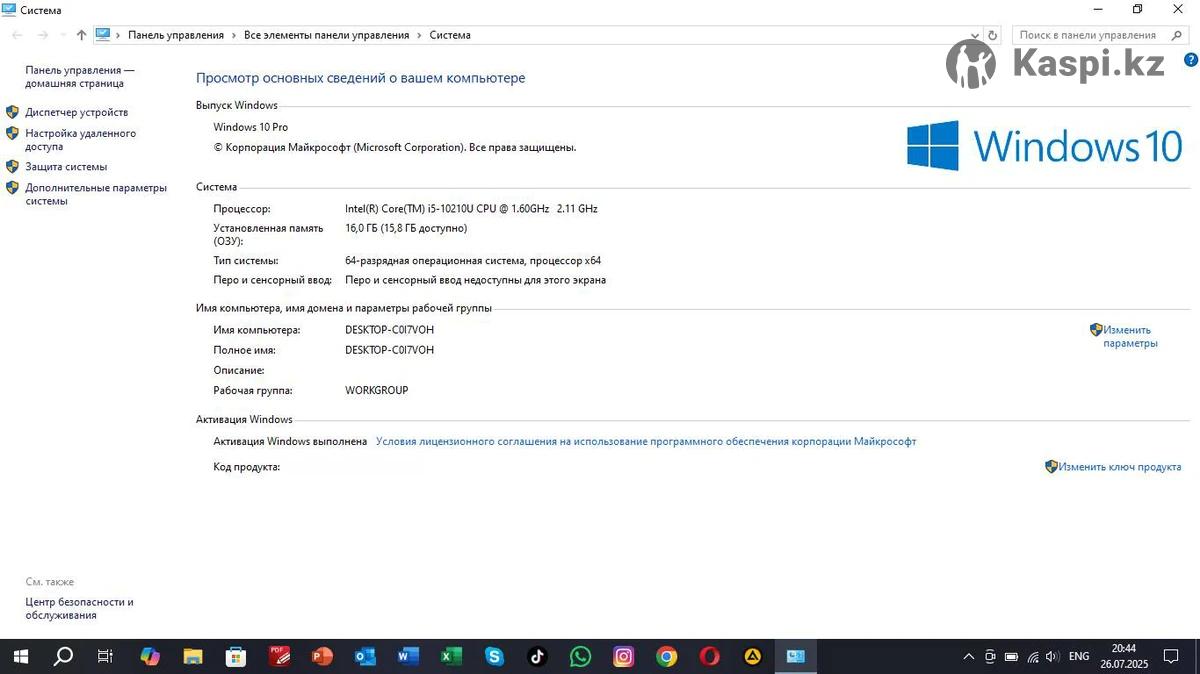This screenshot has width=1200, height=674.
Task: Open File Explorer from the taskbar
Action: [193, 657]
